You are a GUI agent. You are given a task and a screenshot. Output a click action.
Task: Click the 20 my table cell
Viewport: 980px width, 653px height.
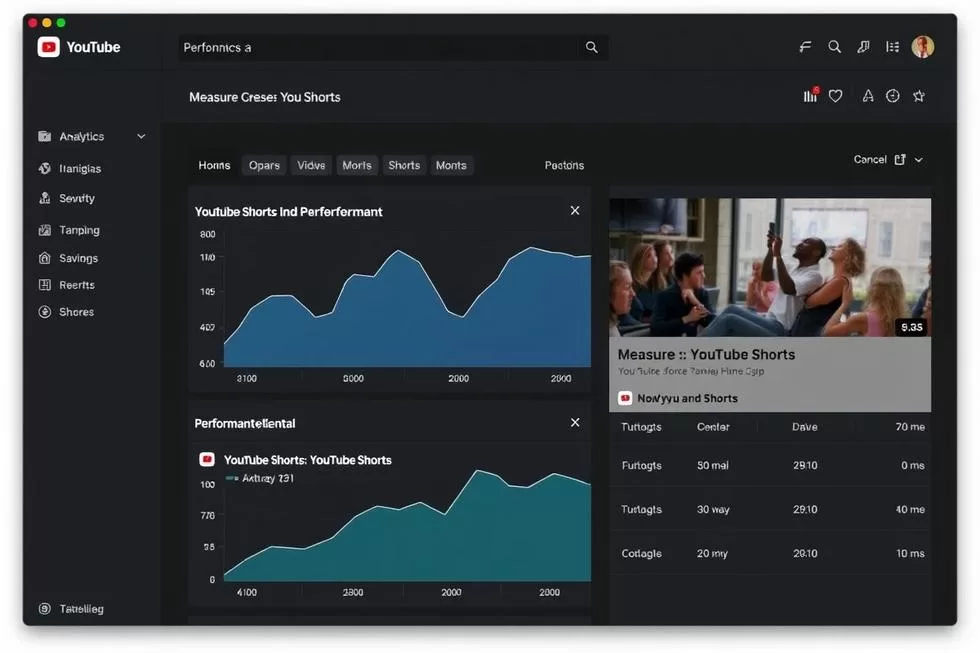(x=712, y=554)
